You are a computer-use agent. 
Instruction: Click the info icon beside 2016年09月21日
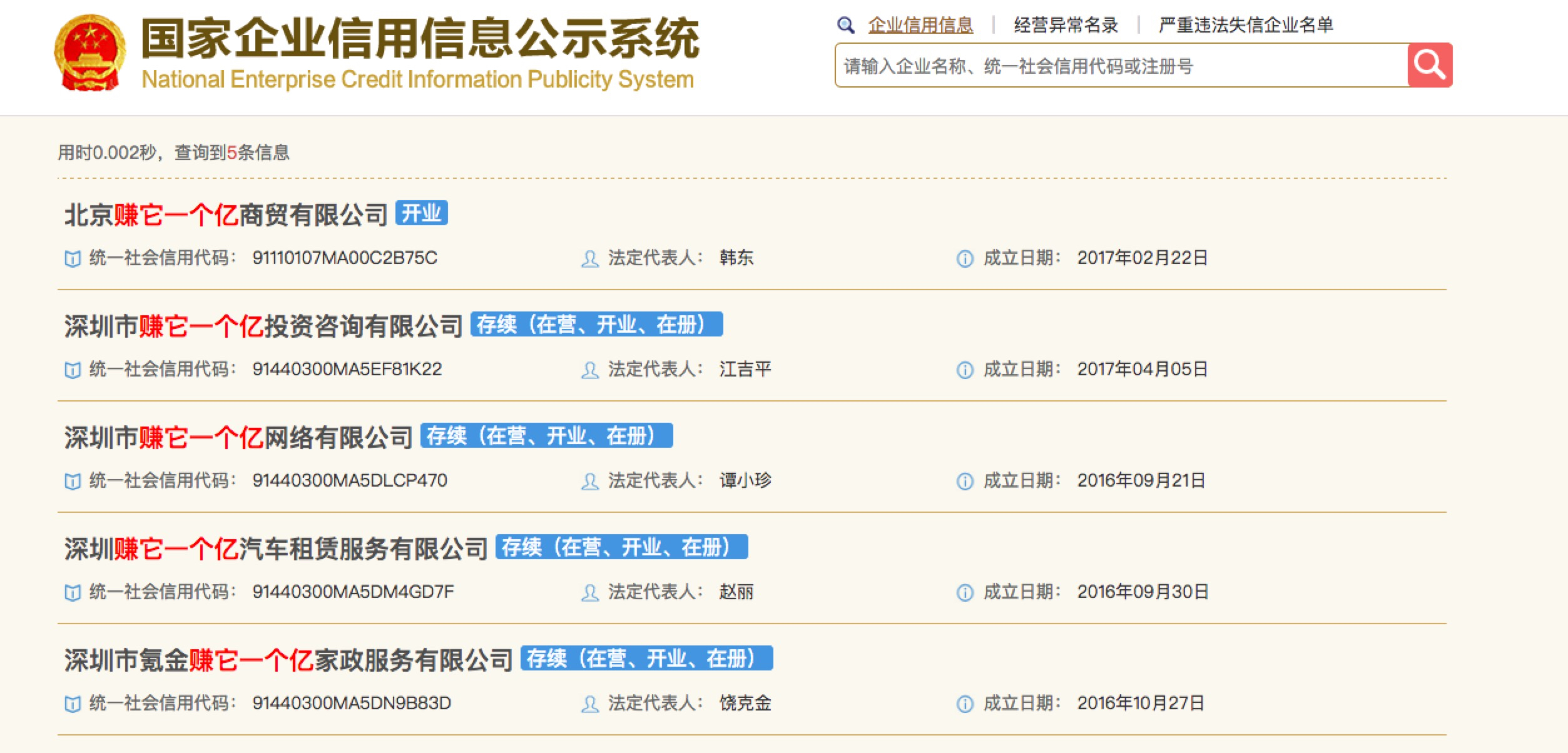(965, 481)
